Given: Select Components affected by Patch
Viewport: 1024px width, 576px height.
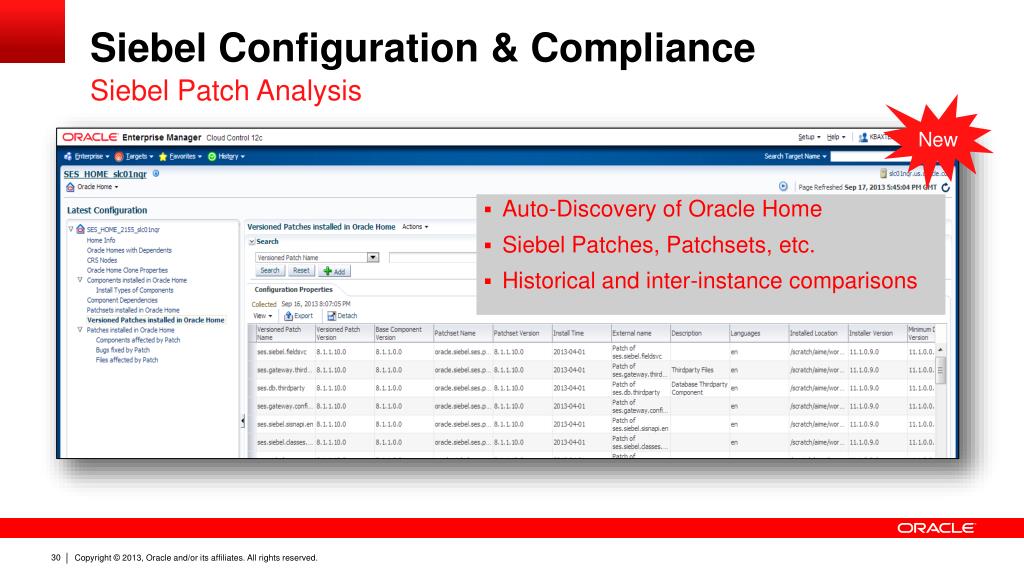Looking at the screenshot, I should [138, 340].
